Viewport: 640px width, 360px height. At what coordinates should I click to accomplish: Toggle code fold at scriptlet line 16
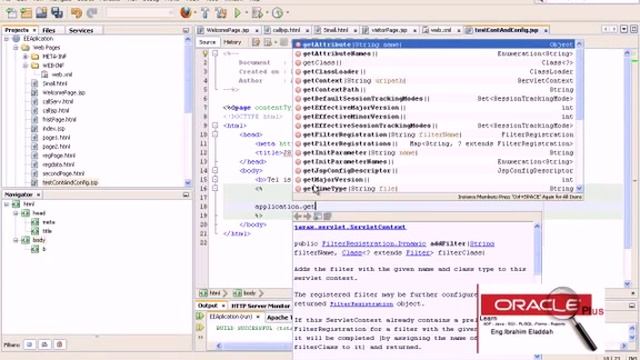215,188
